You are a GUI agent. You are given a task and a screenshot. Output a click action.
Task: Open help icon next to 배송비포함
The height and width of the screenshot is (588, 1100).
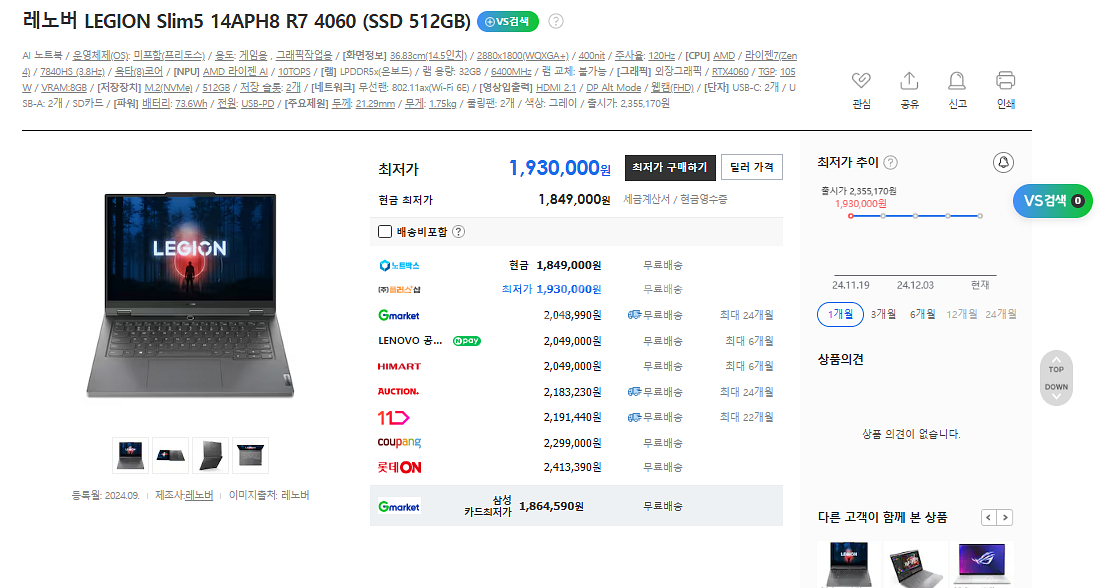(458, 232)
